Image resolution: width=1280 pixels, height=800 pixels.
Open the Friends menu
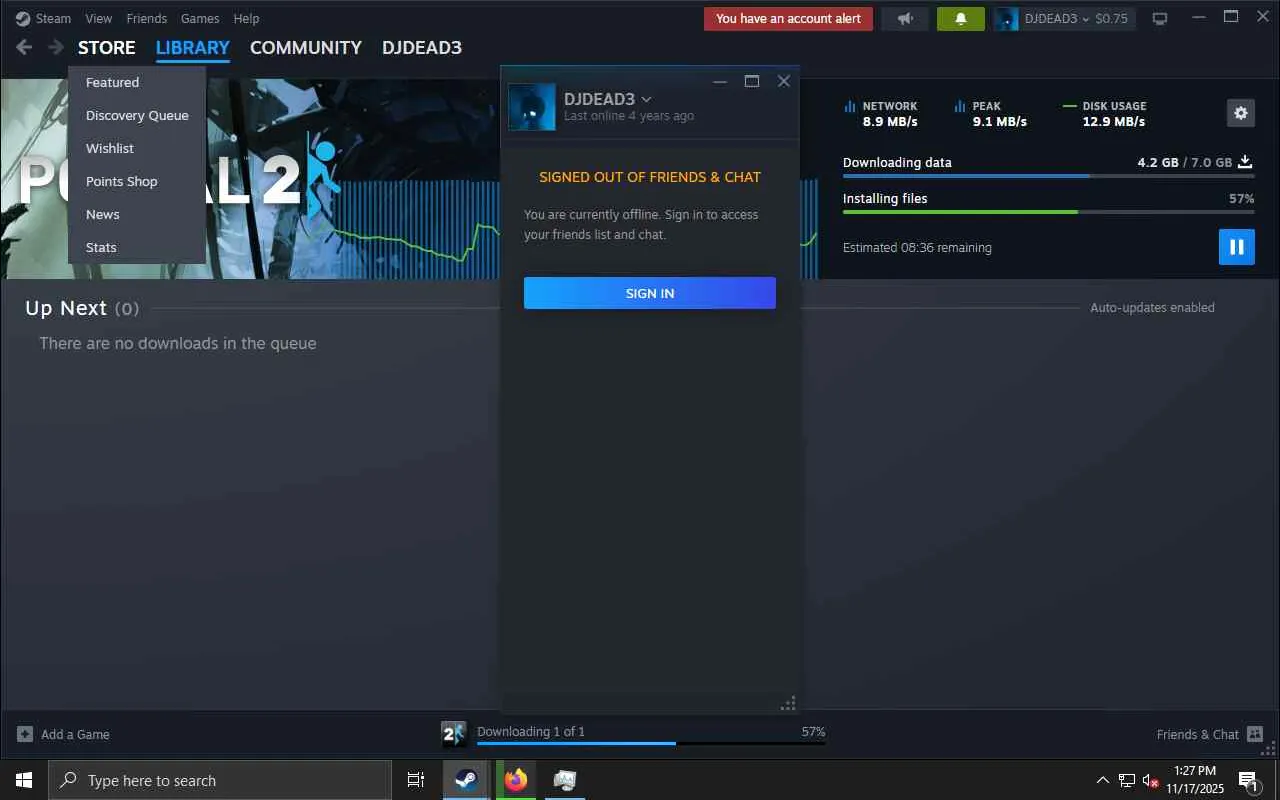(146, 18)
